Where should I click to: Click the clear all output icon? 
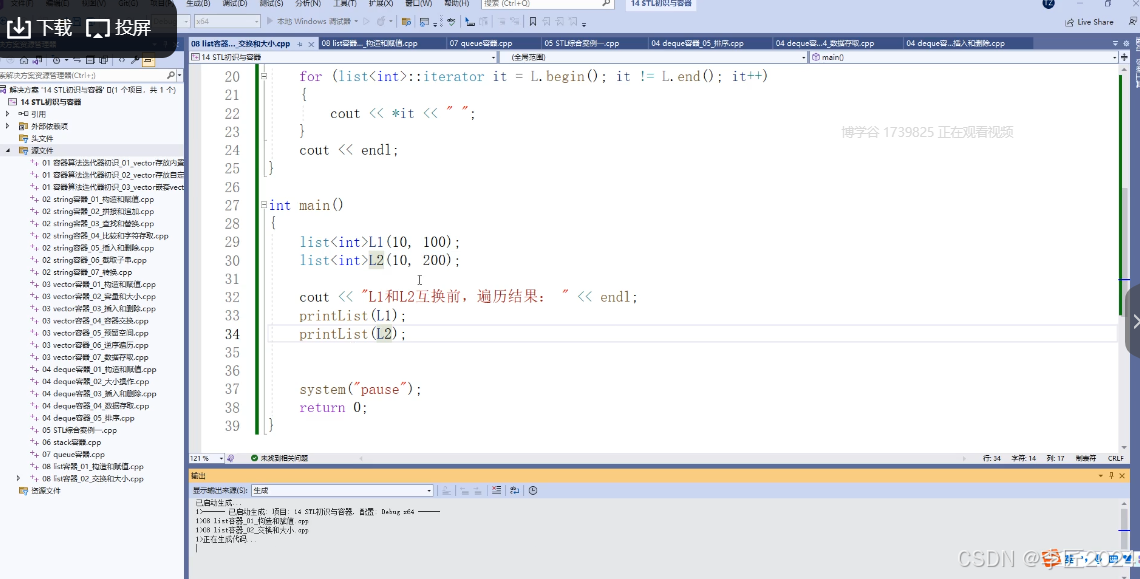click(x=497, y=490)
